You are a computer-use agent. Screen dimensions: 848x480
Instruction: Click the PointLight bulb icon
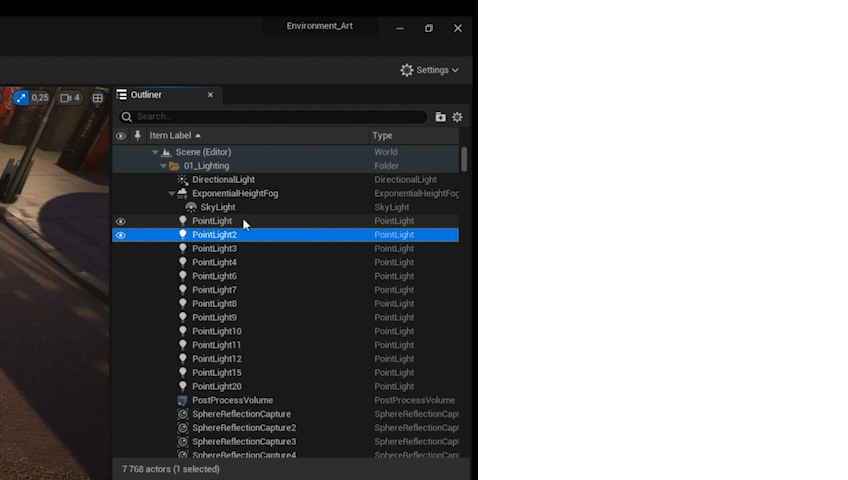pos(183,221)
